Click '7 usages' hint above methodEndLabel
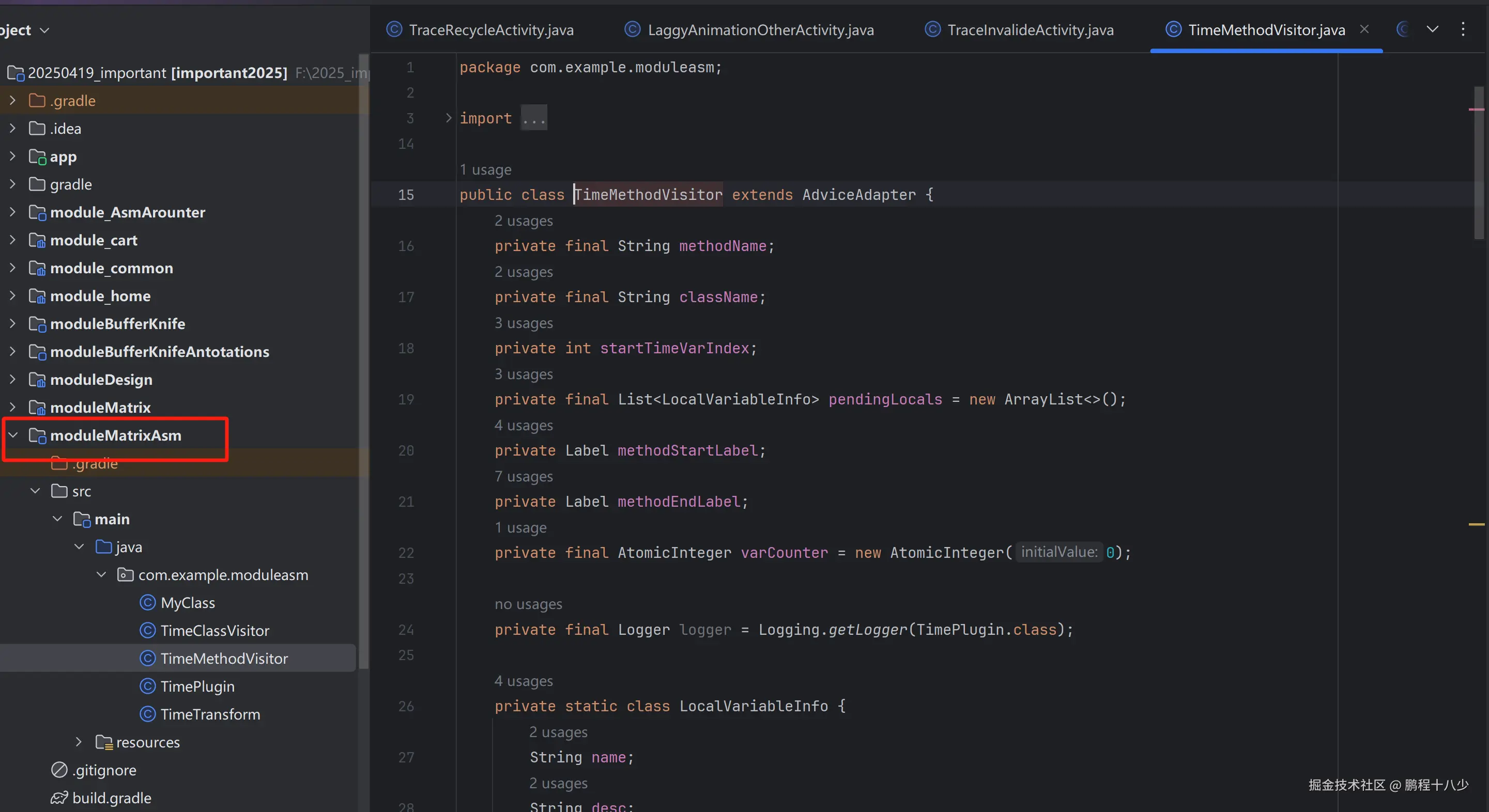Viewport: 1489px width, 812px height. point(523,476)
